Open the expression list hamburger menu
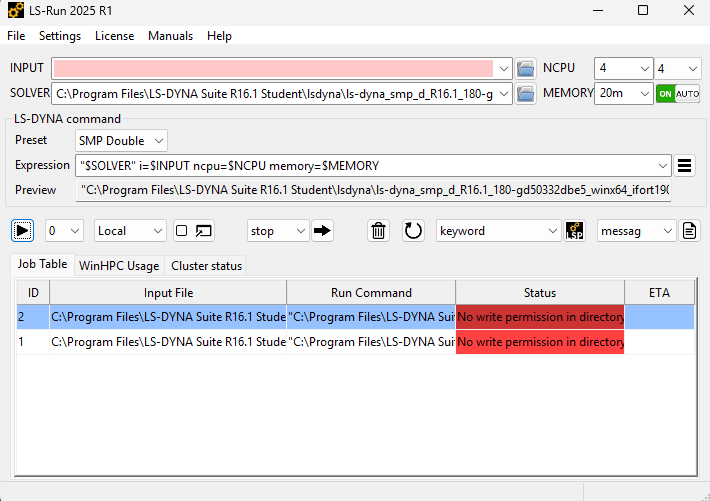This screenshot has width=710, height=501. [684, 166]
